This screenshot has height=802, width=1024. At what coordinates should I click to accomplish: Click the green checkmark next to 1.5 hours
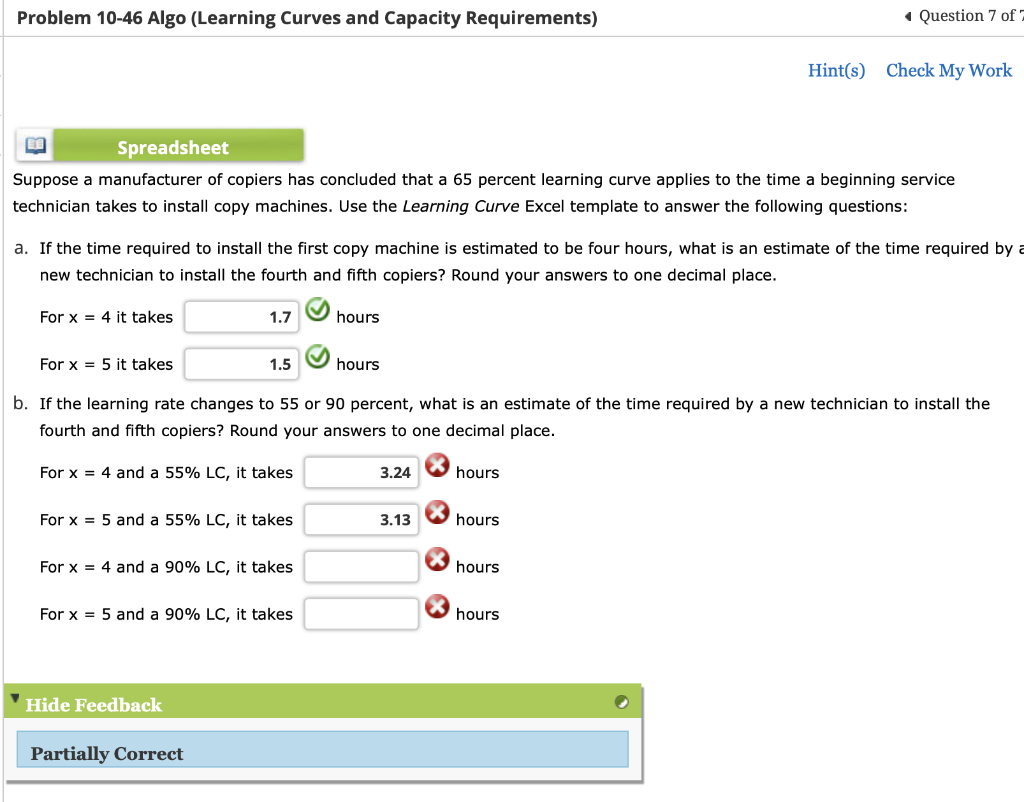pos(318,358)
